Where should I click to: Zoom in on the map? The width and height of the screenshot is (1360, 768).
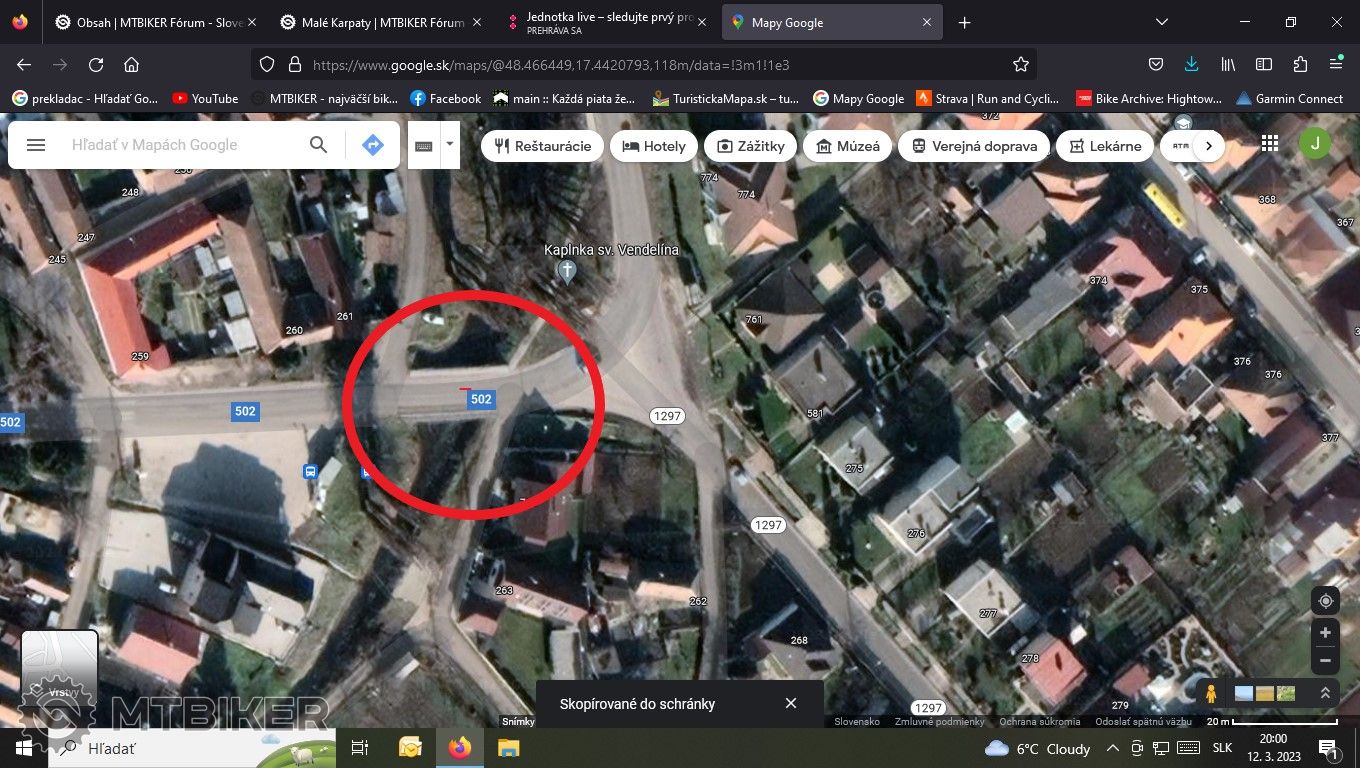click(1325, 633)
